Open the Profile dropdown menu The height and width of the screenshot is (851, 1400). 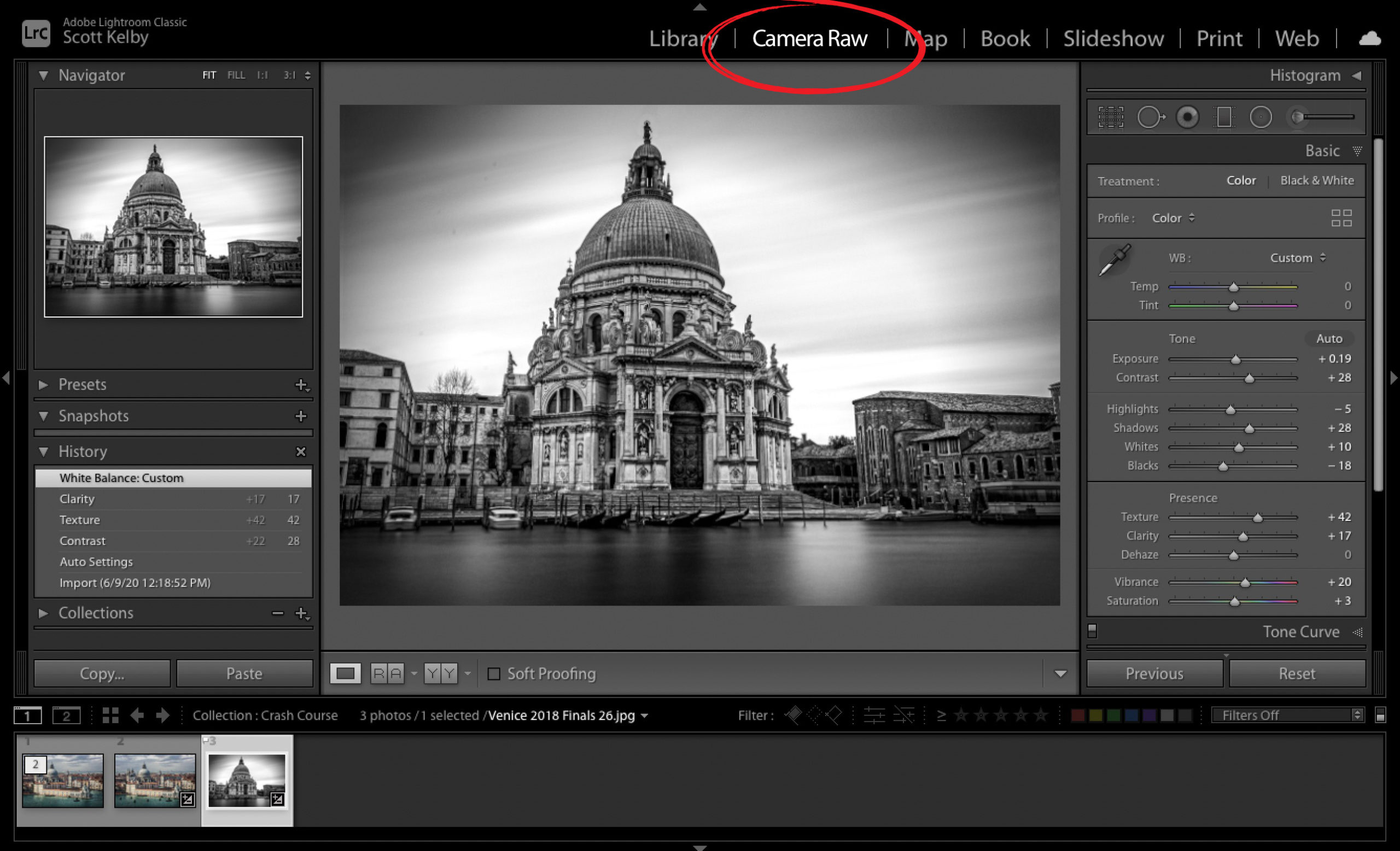pyautogui.click(x=1173, y=217)
